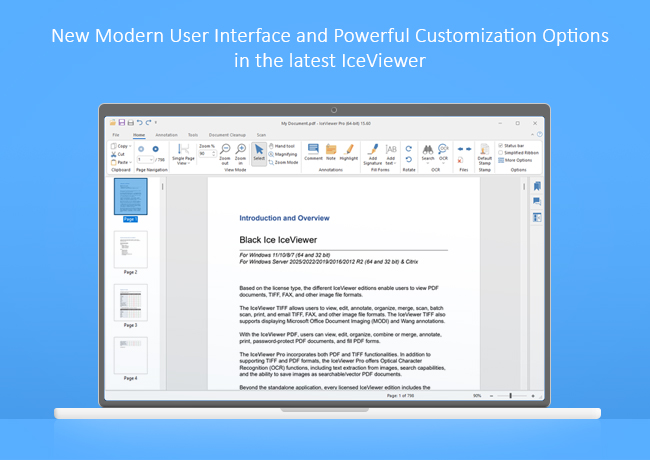Undo the last action in the quick access bar

coord(140,122)
